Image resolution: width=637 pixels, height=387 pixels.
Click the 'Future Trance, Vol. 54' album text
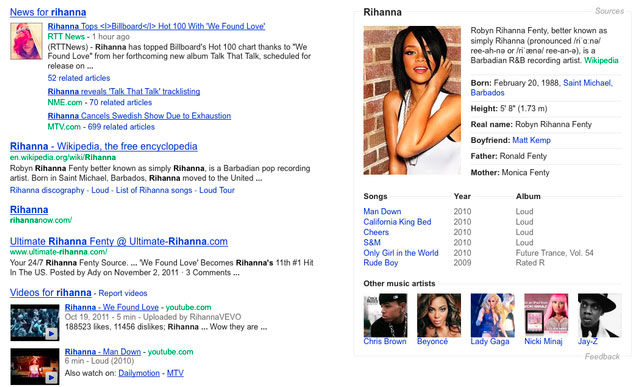[x=555, y=253]
